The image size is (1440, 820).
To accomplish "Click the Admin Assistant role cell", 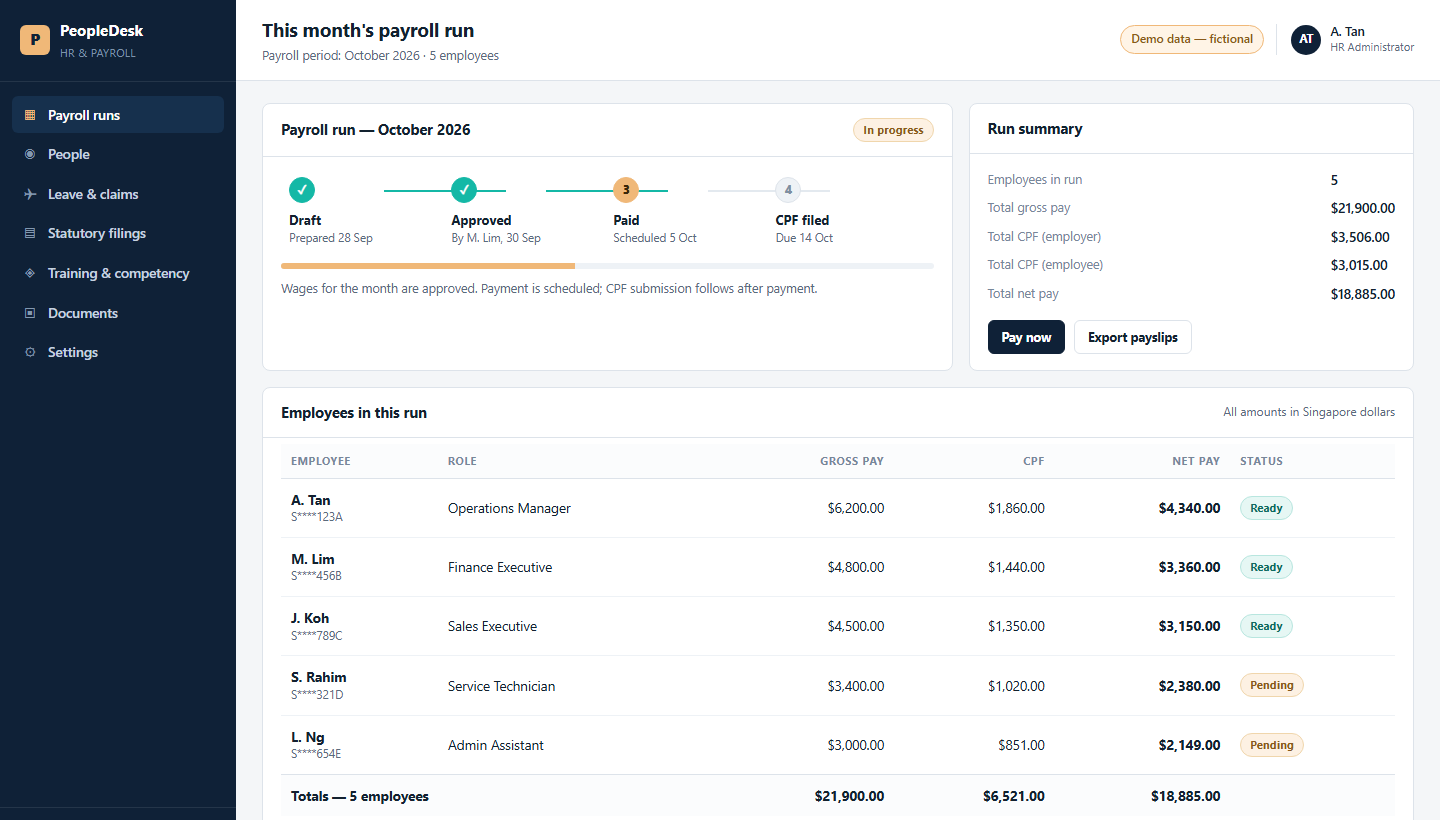I will click(496, 745).
